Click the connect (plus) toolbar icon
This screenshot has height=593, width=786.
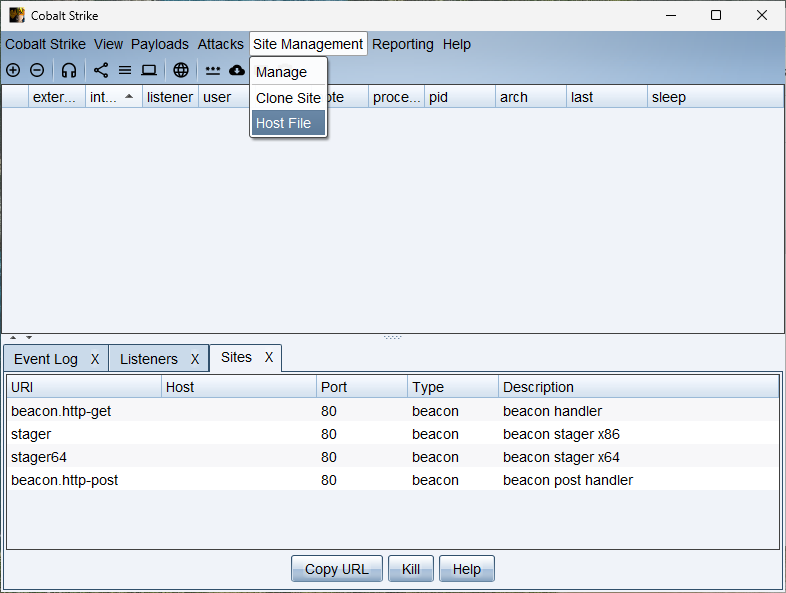(13, 70)
